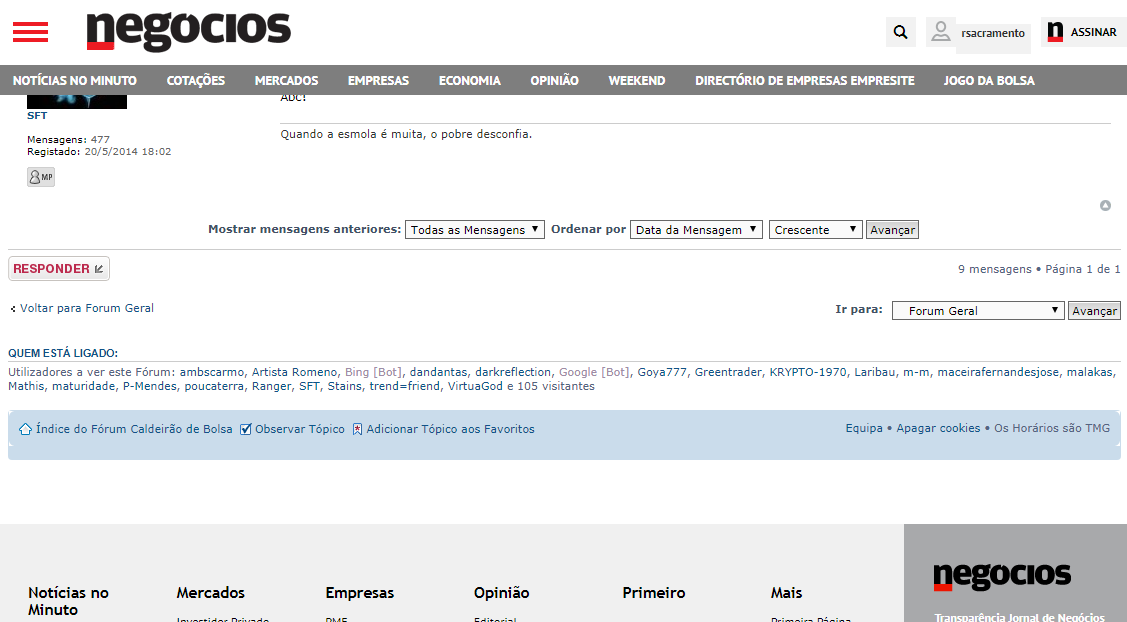Click ASSINAR subscribe button

(x=1083, y=32)
